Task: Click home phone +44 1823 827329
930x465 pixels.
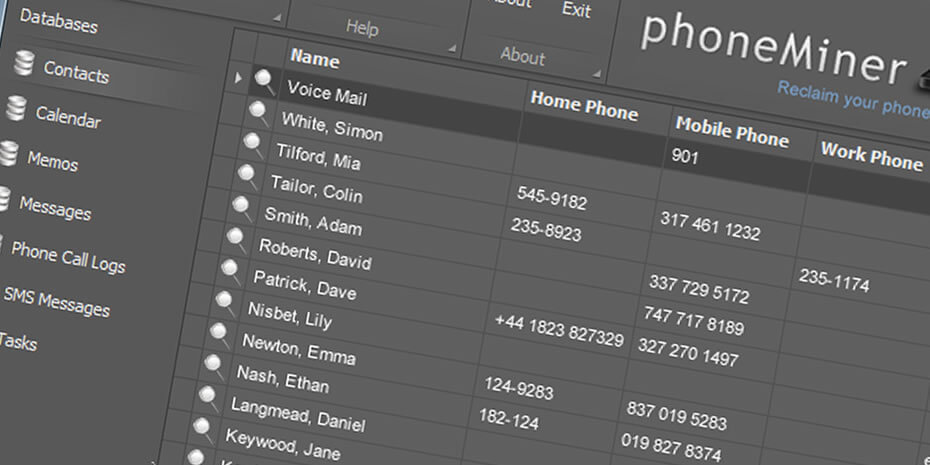Action: tap(558, 330)
